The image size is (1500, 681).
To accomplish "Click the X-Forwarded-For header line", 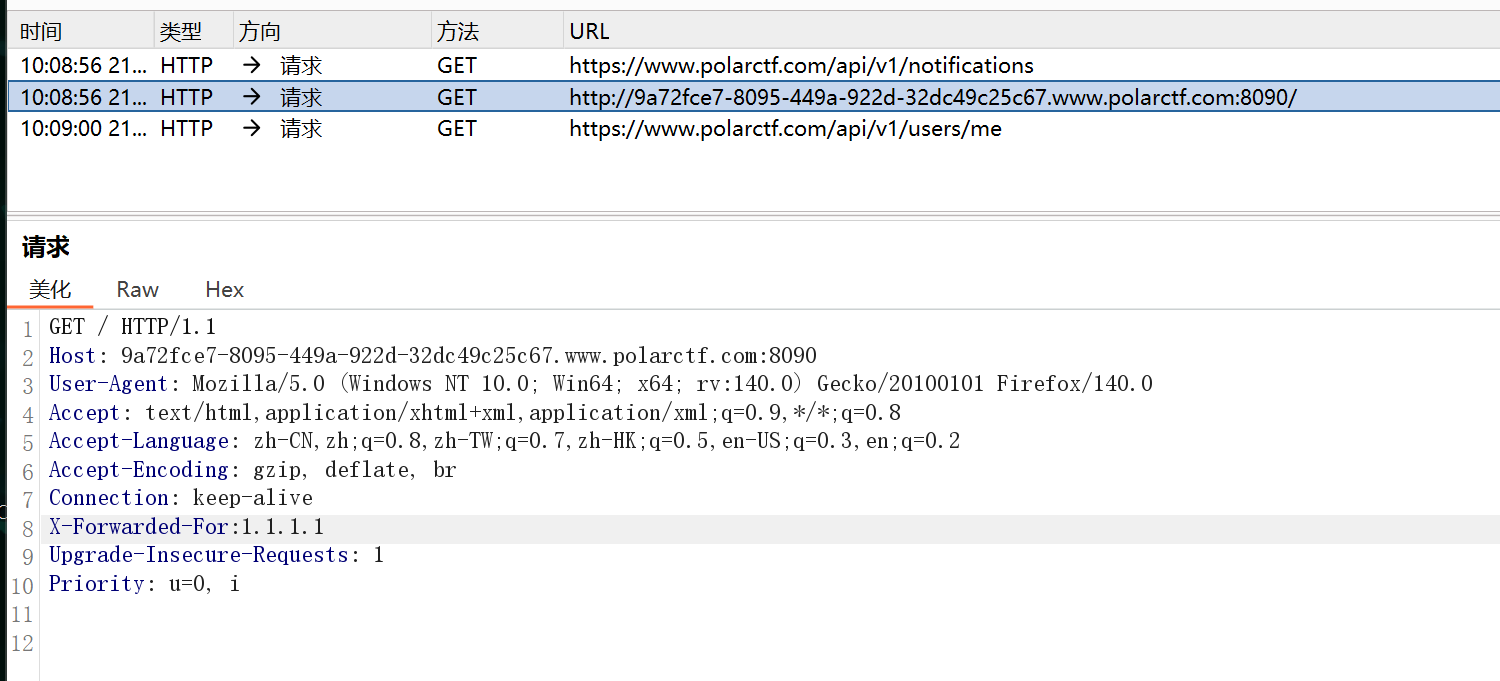I will tap(187, 527).
